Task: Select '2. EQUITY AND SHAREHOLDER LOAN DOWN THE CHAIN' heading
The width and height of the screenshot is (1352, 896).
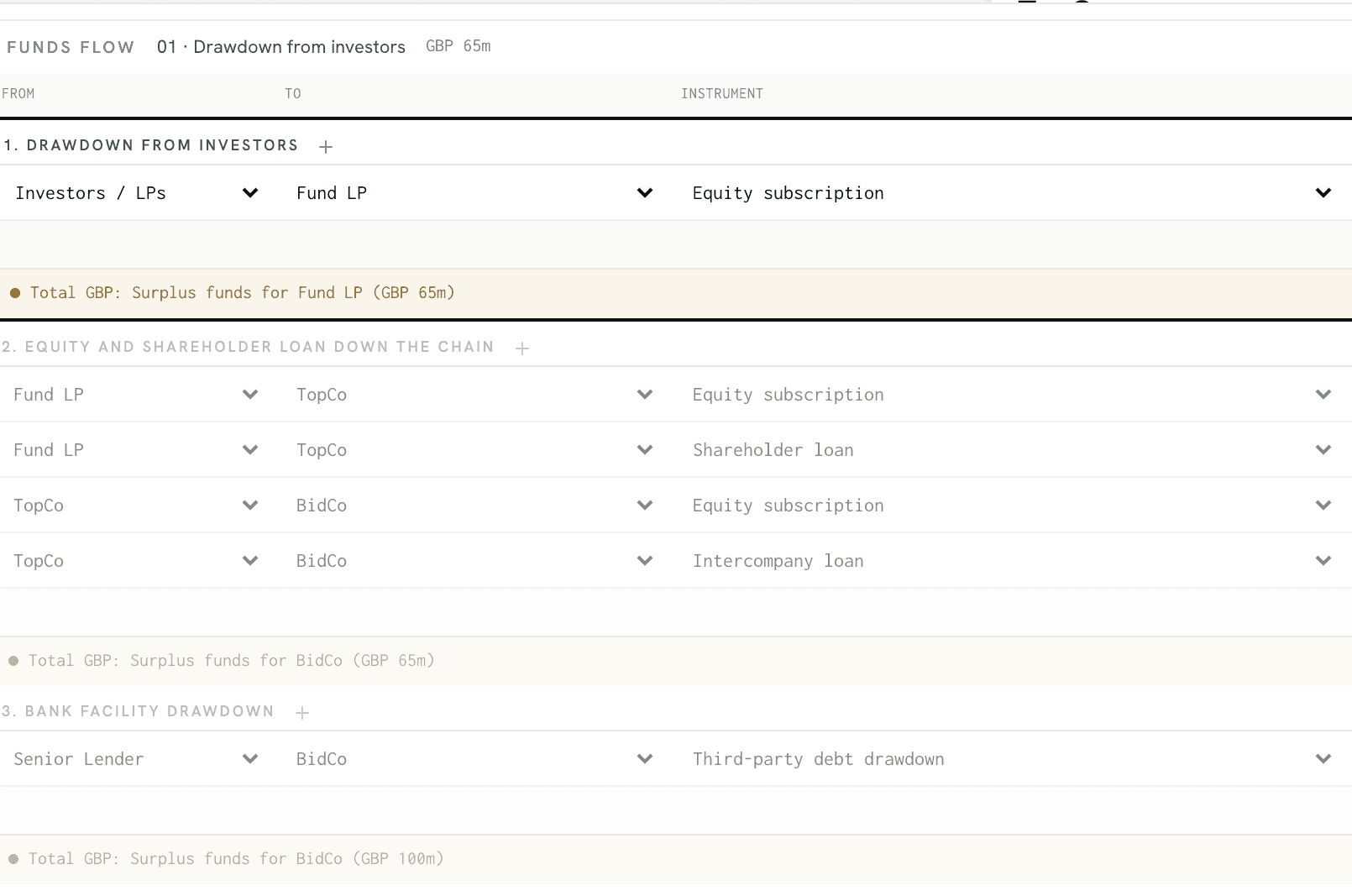Action: [x=248, y=347]
